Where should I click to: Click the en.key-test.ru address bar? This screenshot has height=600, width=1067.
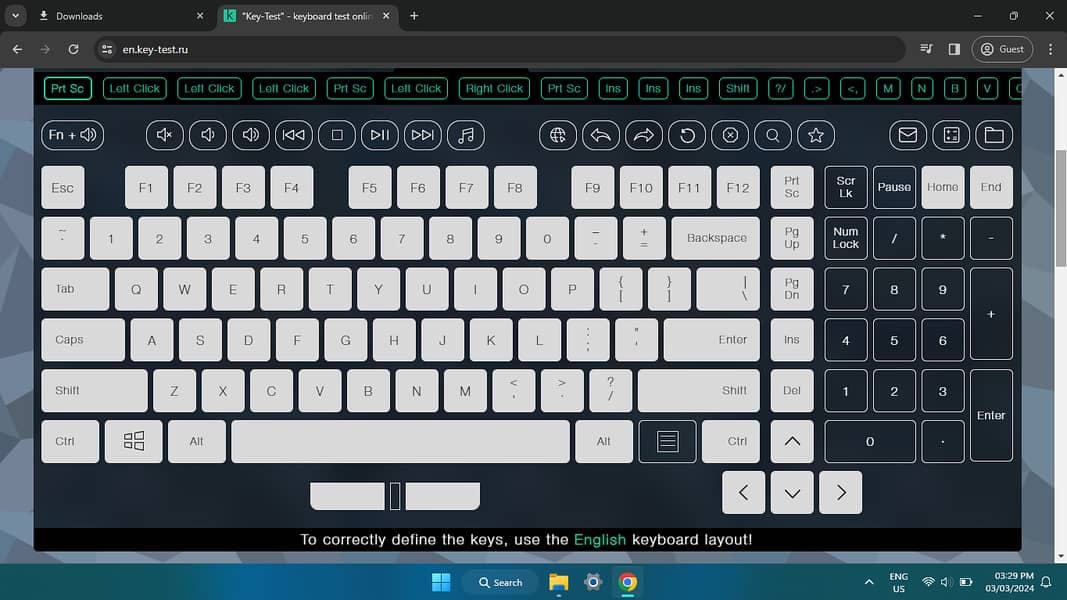click(500, 49)
